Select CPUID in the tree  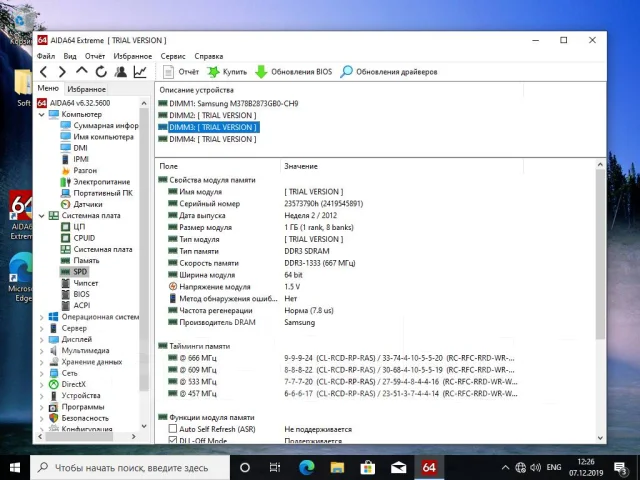78,238
